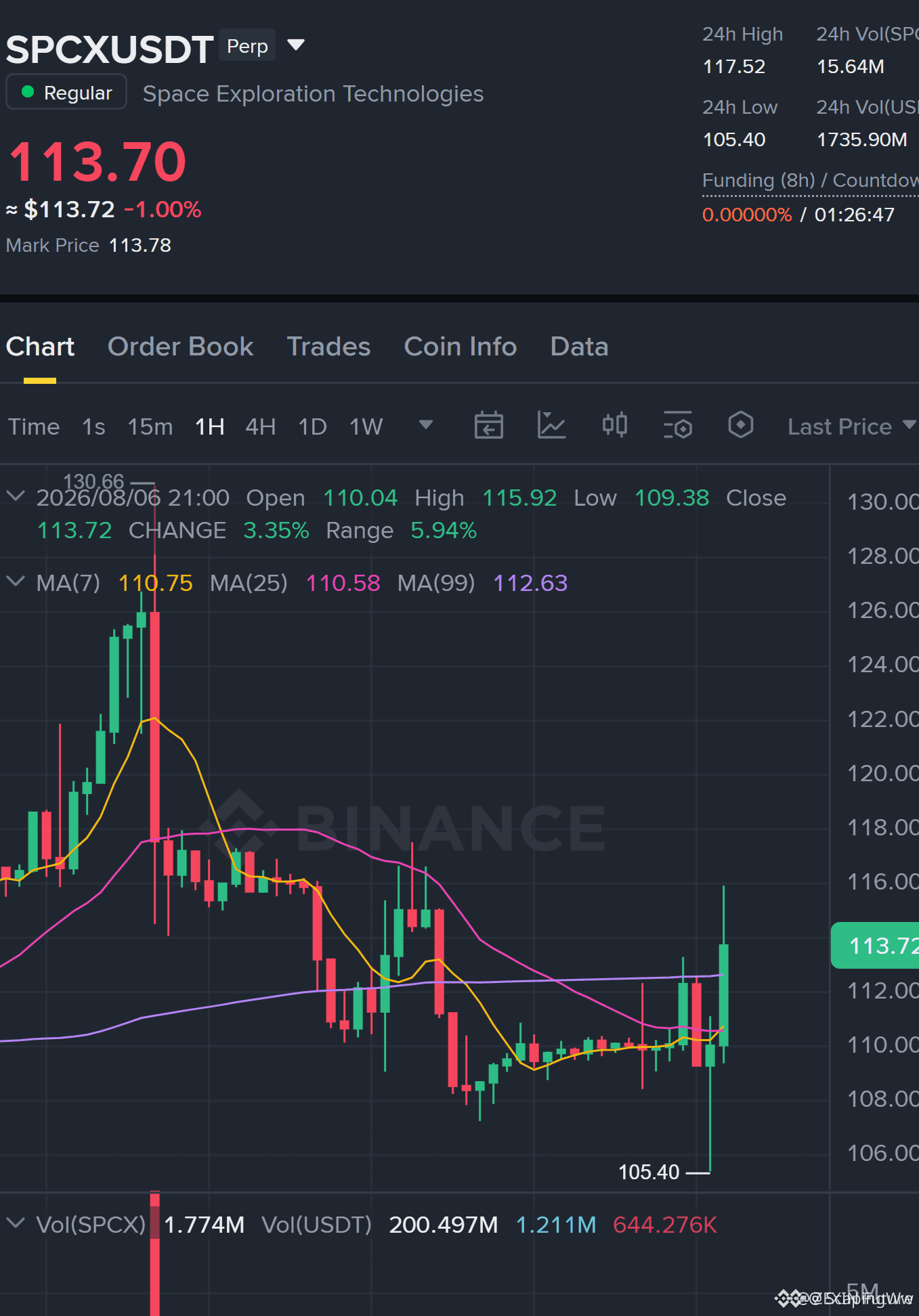Collapse the OHLC candle info row
Image resolution: width=919 pixels, height=1316 pixels.
pyautogui.click(x=15, y=497)
